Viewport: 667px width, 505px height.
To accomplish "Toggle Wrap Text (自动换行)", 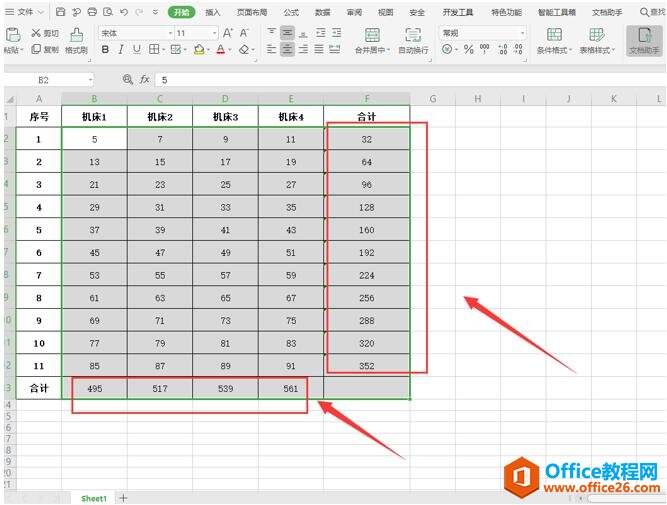I will point(413,41).
